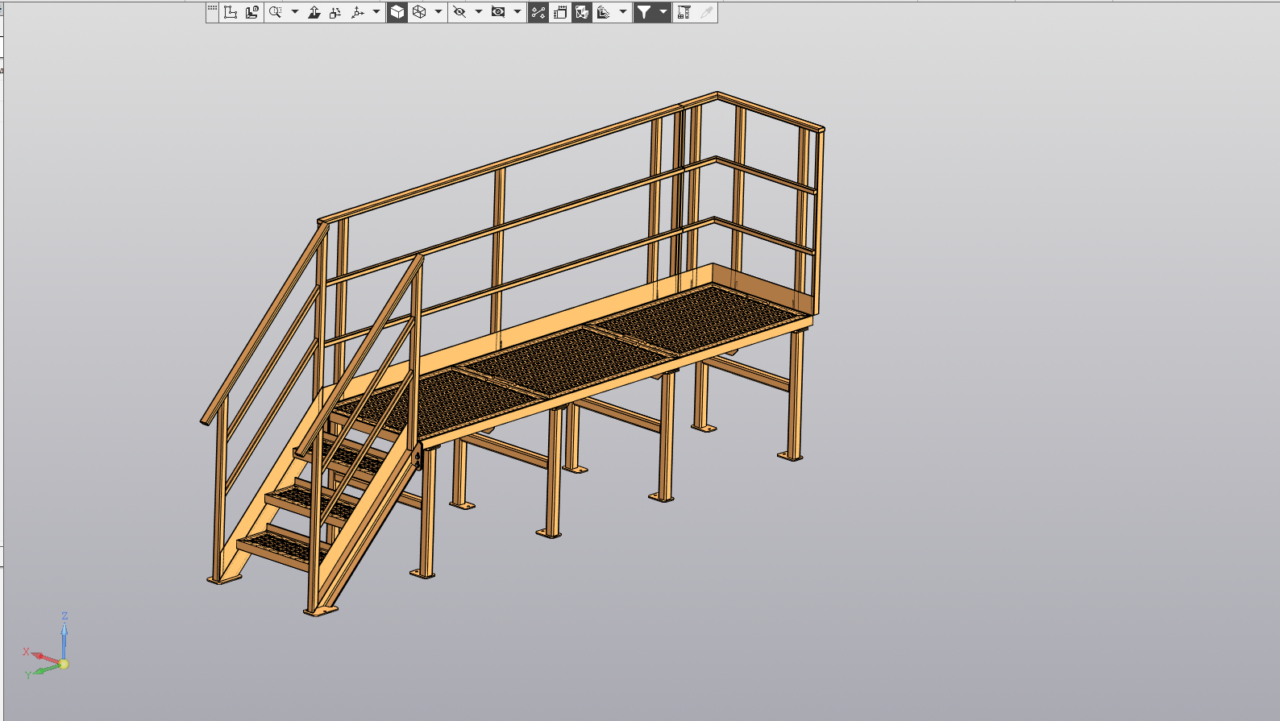1280x721 pixels.
Task: Switch to wireframe cube display mode
Action: 419,12
